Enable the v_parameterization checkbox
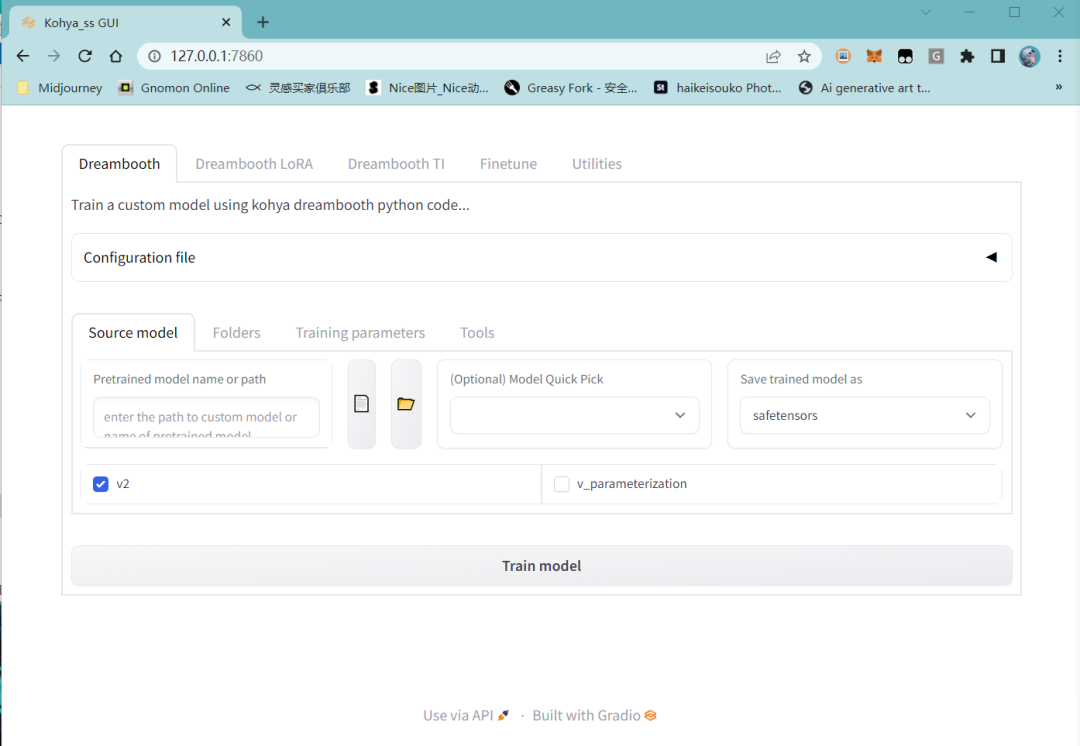This screenshot has width=1080, height=746. 561,484
